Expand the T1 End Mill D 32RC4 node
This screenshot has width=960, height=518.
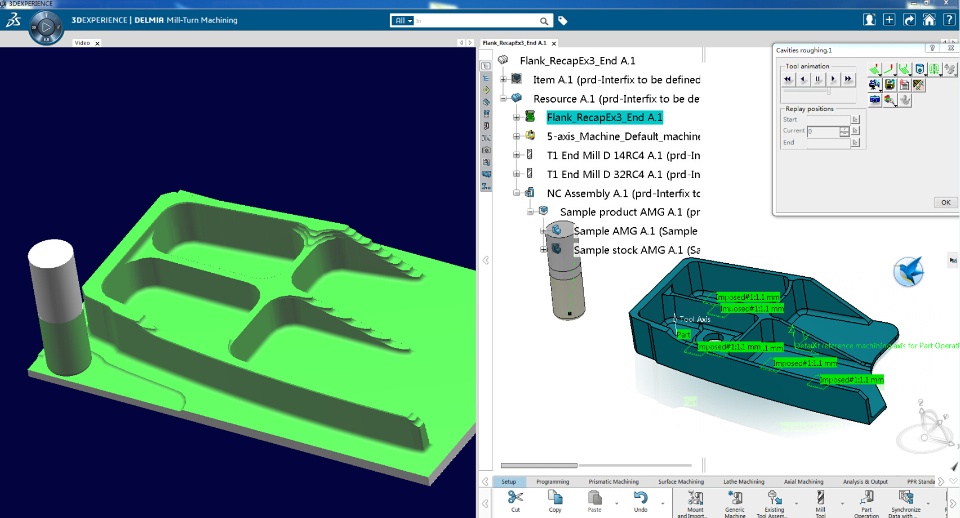point(516,174)
